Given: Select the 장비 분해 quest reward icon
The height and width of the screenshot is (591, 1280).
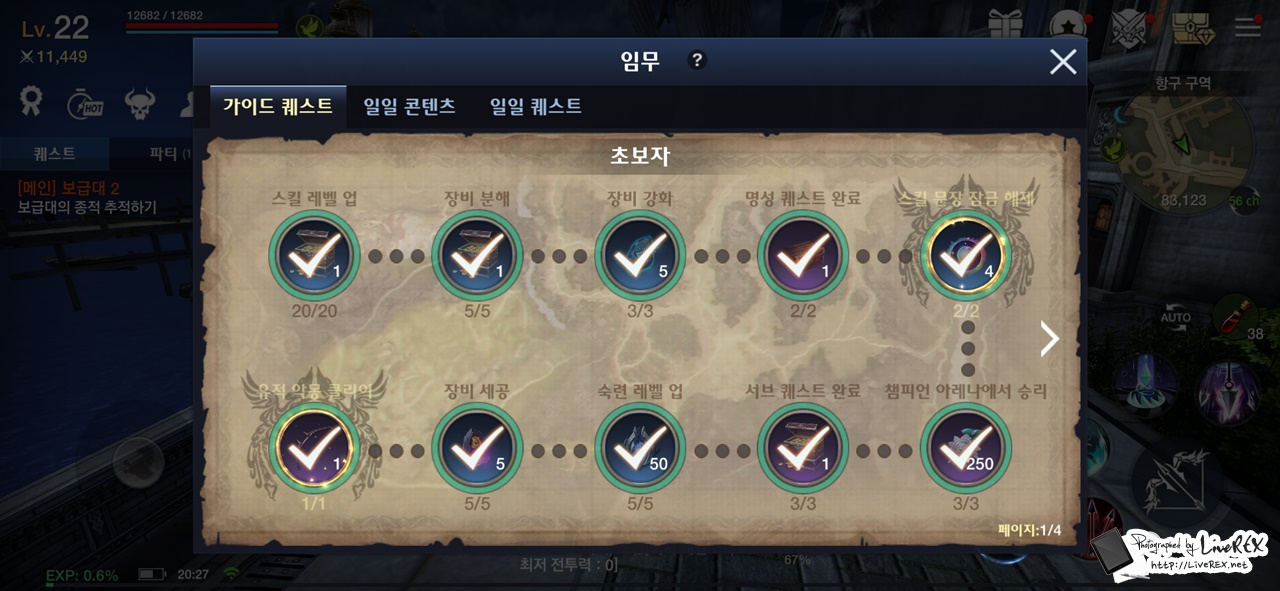Looking at the screenshot, I should coord(477,256).
